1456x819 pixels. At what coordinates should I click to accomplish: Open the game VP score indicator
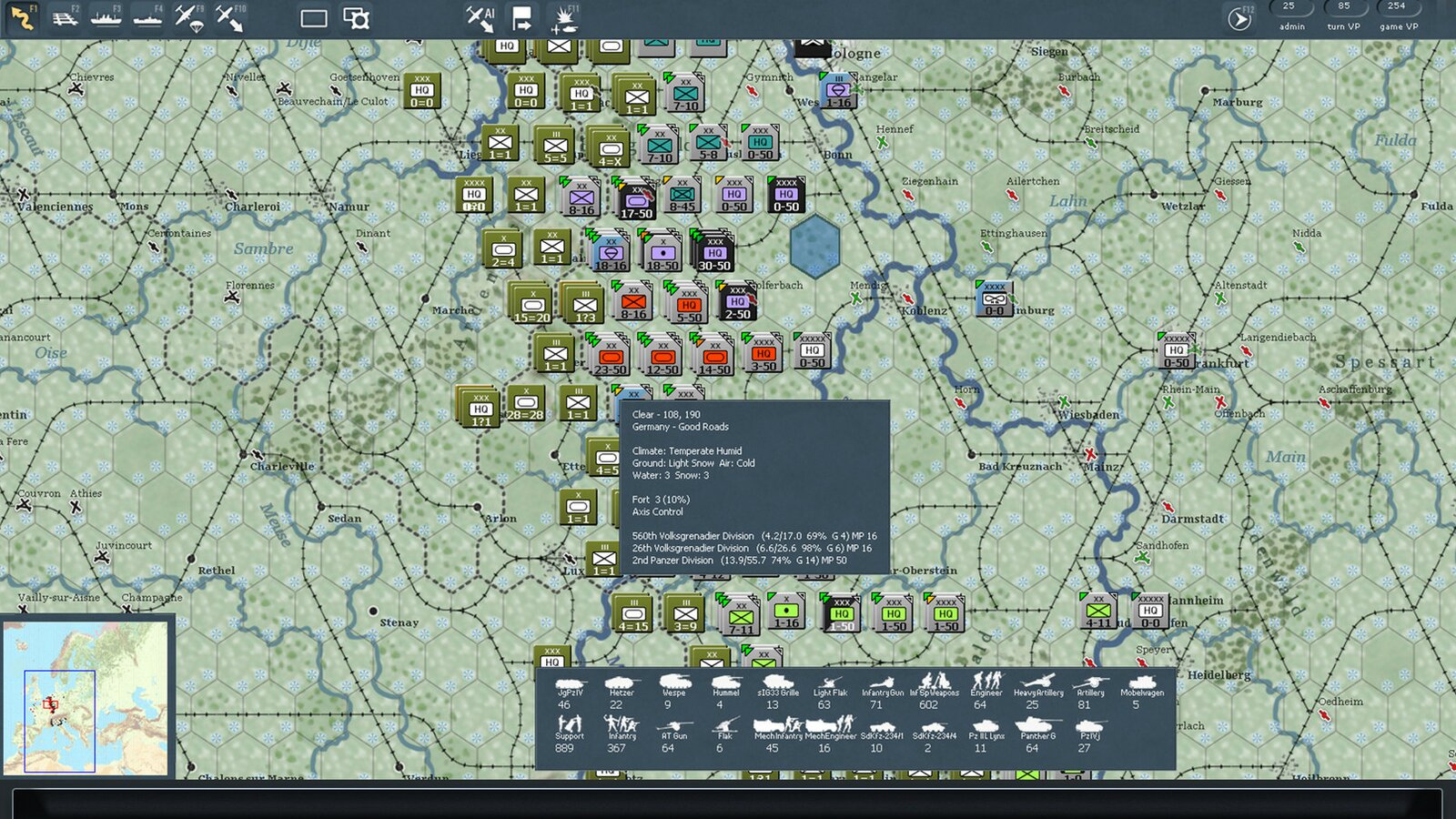click(x=1398, y=15)
